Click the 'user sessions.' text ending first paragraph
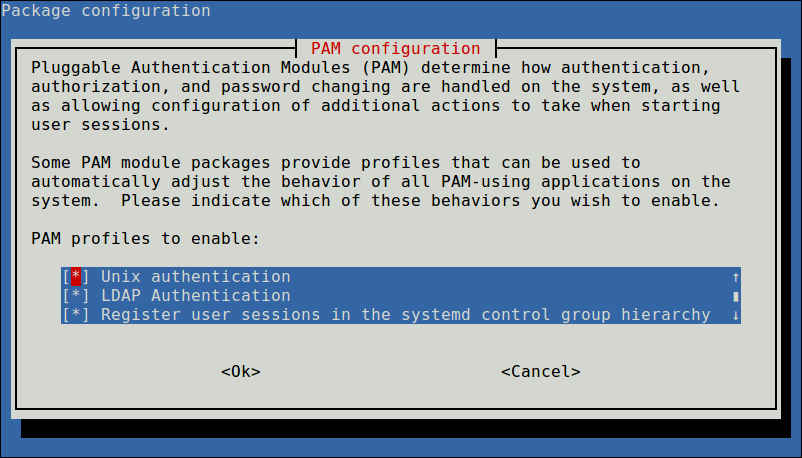This screenshot has height=458, width=802. click(100, 125)
